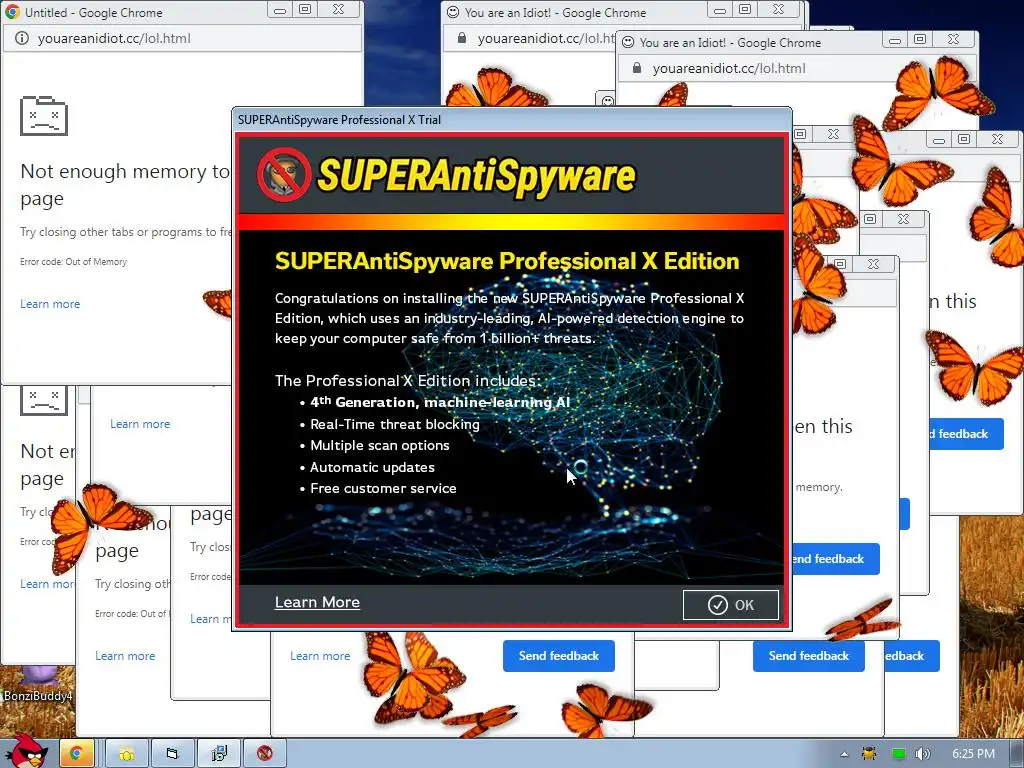
Task: Click the Chrome logo in the Untitled title bar
Action: [12, 12]
